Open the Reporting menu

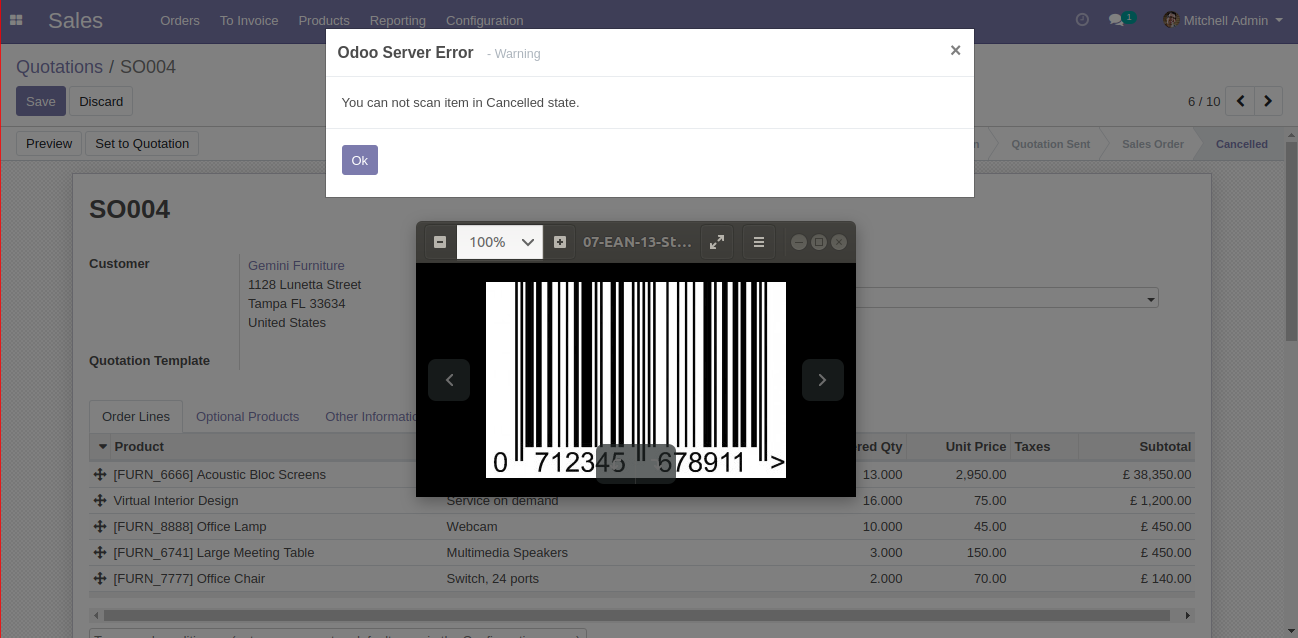coord(398,20)
